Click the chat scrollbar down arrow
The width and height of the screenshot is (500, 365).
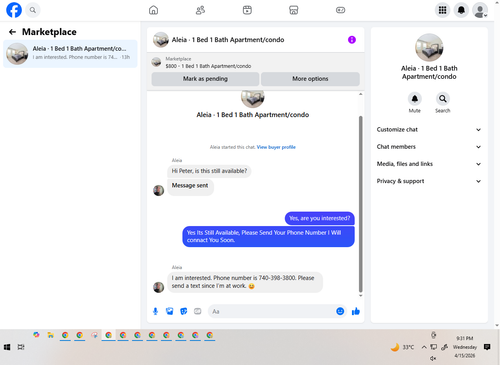[x=360, y=295]
